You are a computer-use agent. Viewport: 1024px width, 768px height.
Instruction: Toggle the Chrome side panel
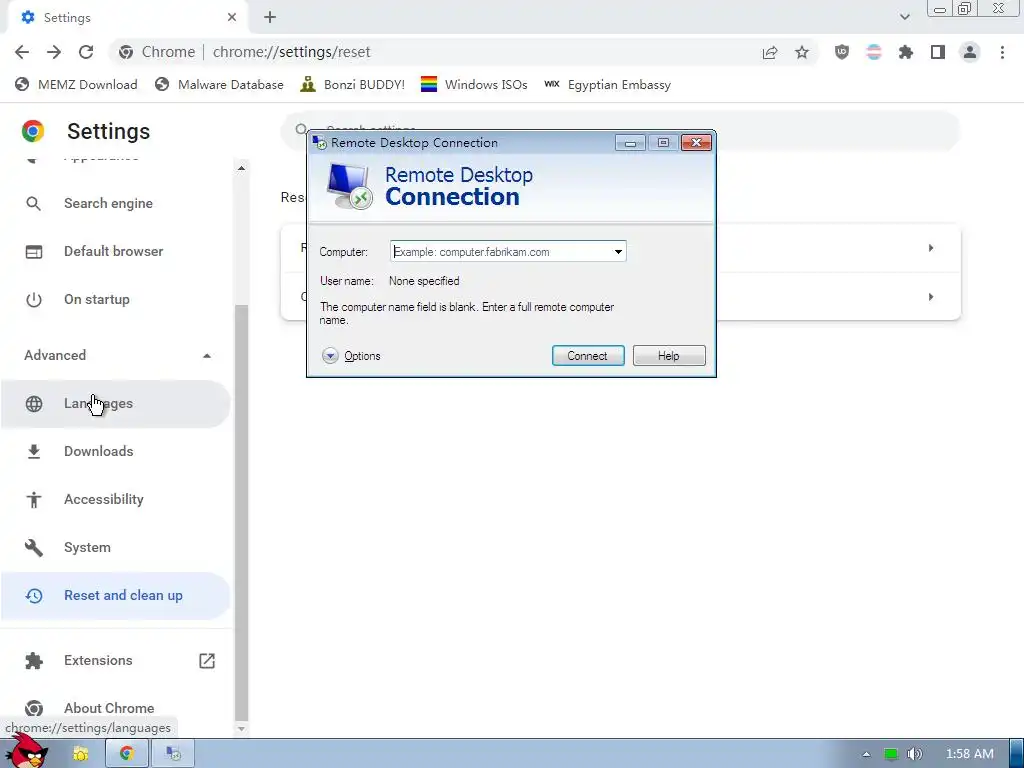click(x=938, y=52)
